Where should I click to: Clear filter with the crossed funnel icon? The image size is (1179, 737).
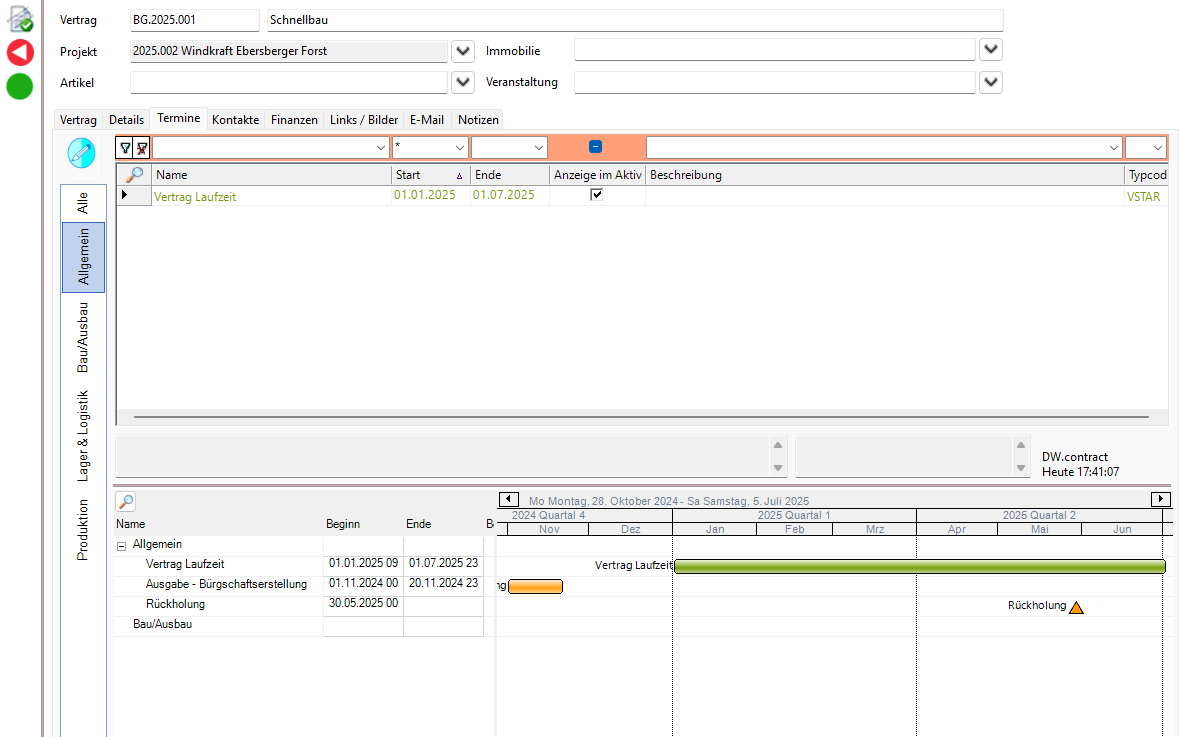[142, 148]
